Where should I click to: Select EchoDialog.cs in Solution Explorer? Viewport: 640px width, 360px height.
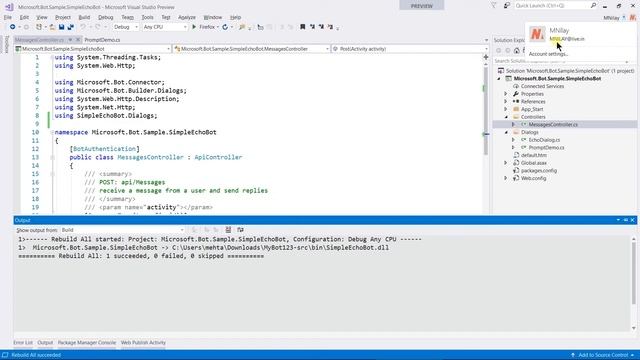pyautogui.click(x=544, y=140)
